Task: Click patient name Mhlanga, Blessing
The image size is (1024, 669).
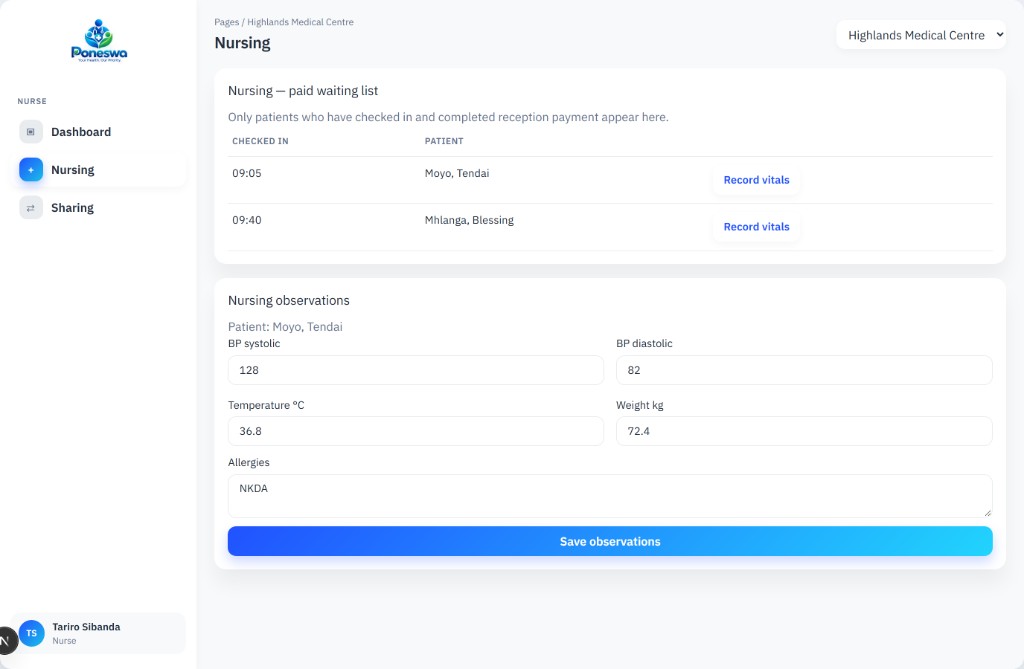Action: (469, 220)
